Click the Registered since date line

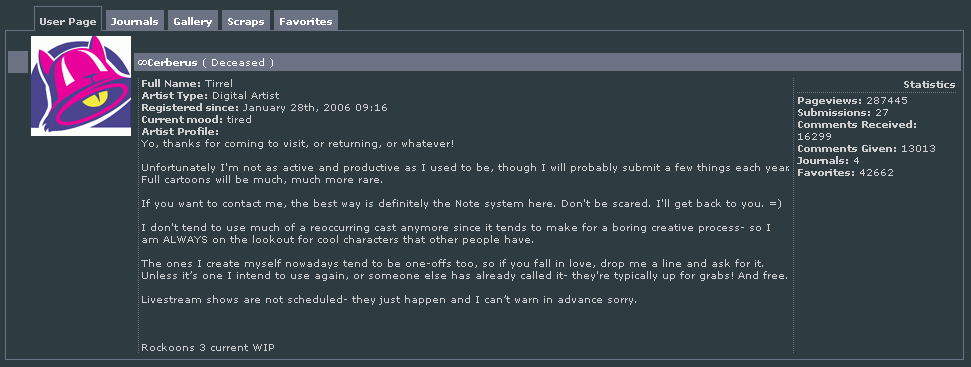point(264,108)
